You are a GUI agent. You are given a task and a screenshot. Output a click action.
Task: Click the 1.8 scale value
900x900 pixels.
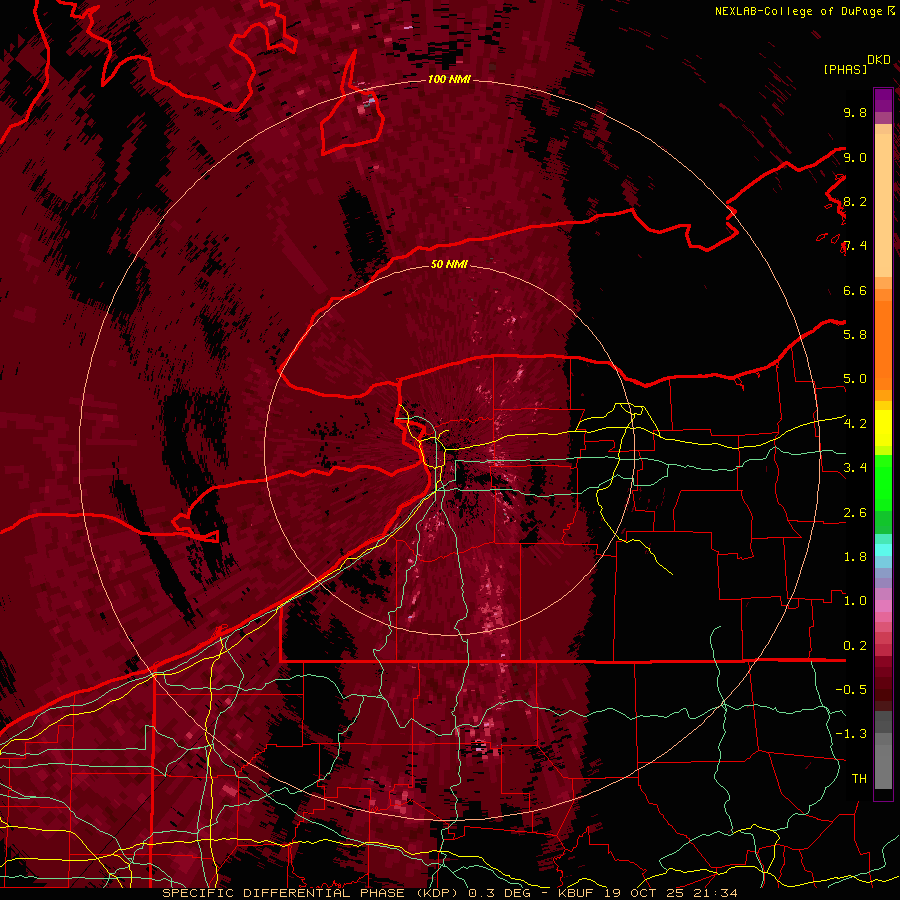(855, 557)
